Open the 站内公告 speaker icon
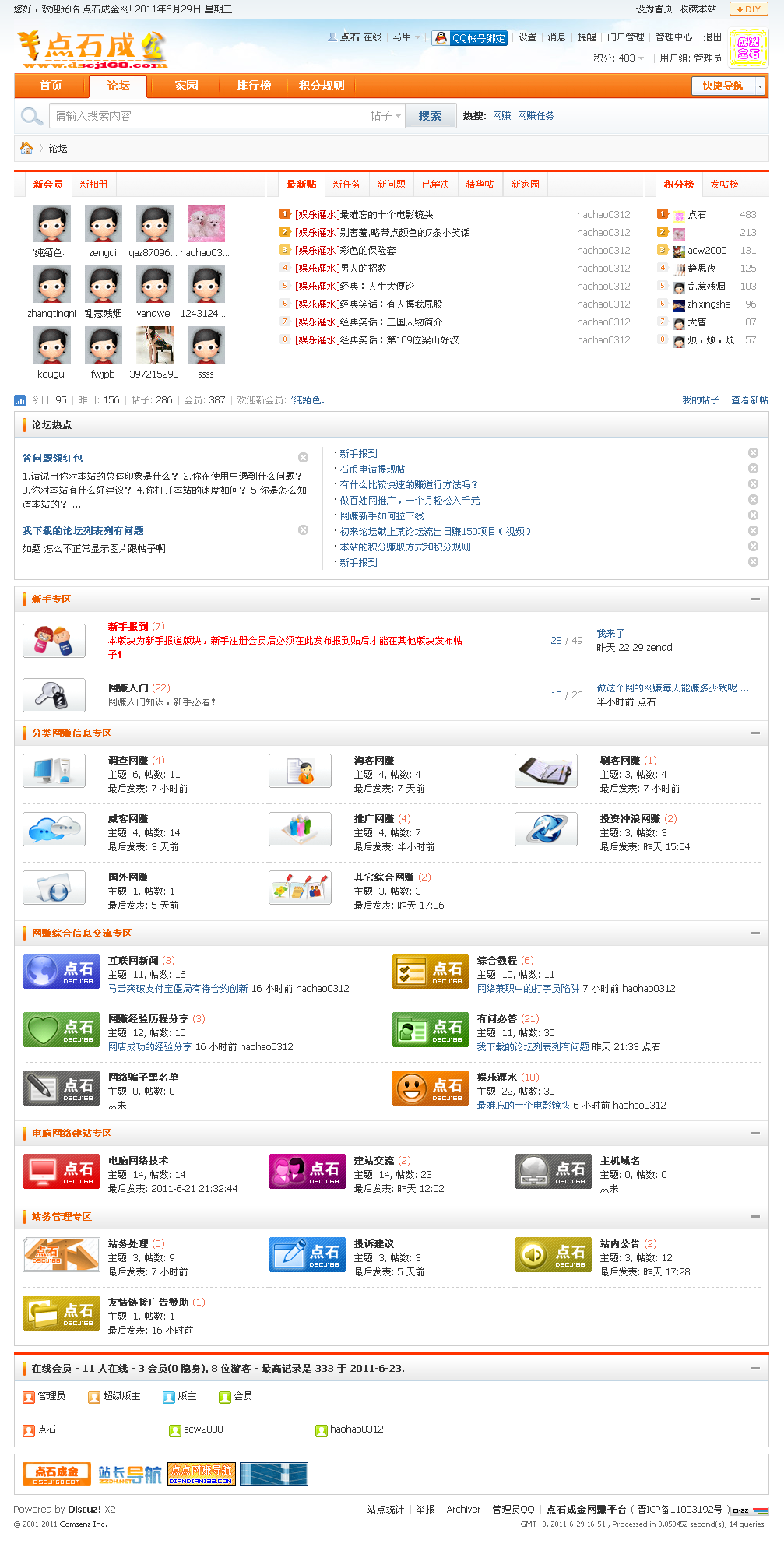Viewport: 784px width, 1547px height. [554, 1254]
